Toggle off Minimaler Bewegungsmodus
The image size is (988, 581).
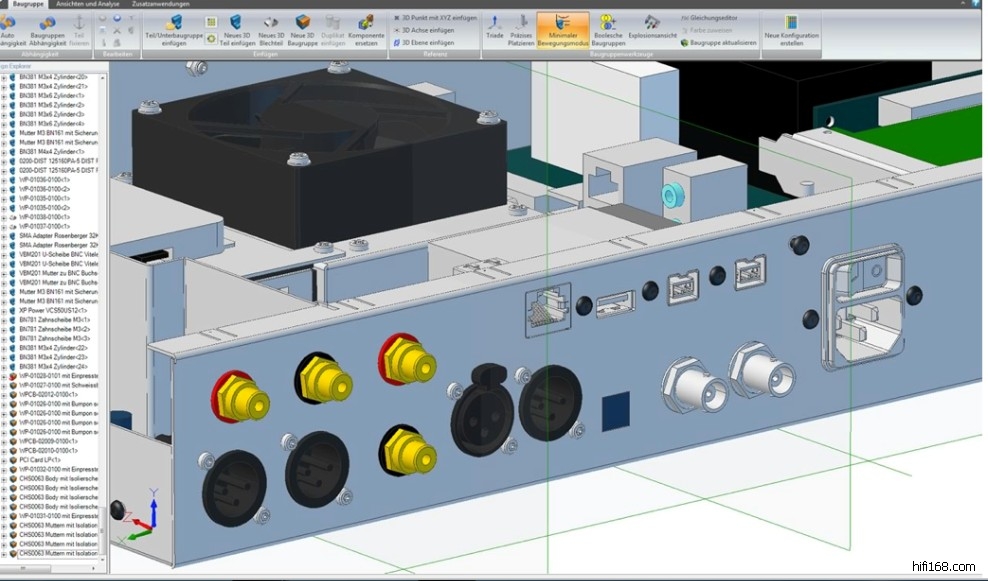pyautogui.click(x=563, y=23)
